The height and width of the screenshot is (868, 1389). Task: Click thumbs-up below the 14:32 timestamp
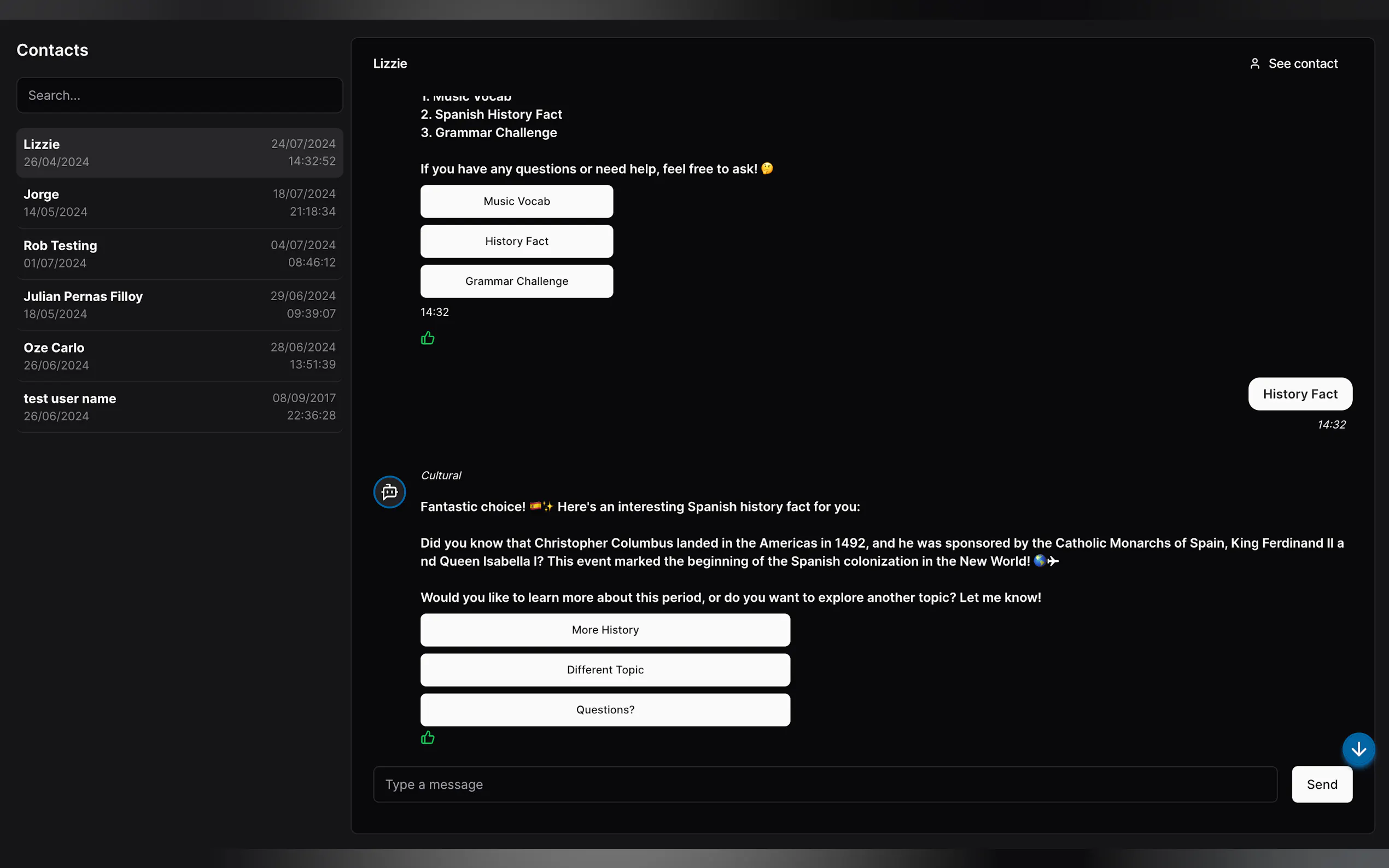click(427, 338)
